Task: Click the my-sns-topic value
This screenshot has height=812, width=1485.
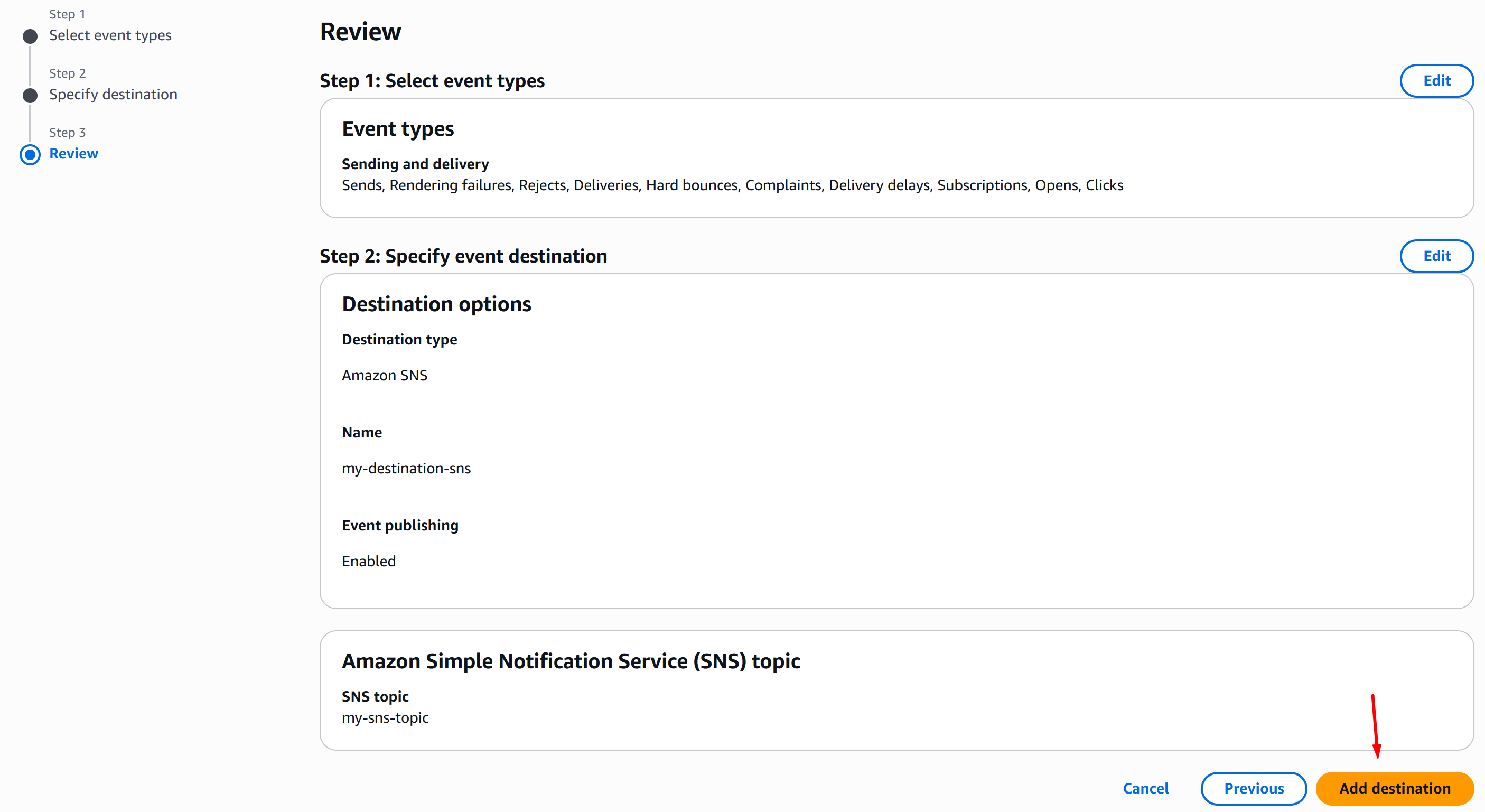Action: point(385,718)
